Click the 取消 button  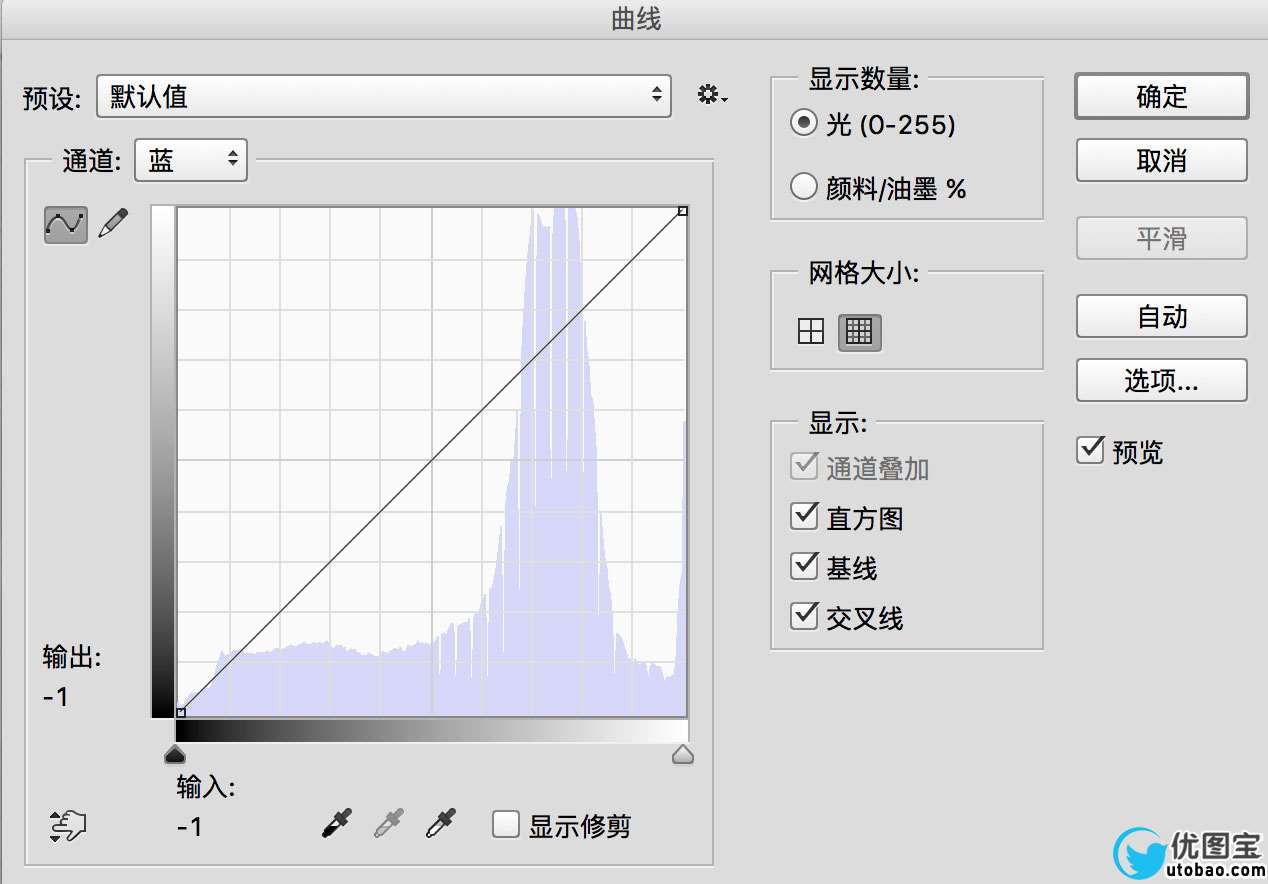(1162, 161)
